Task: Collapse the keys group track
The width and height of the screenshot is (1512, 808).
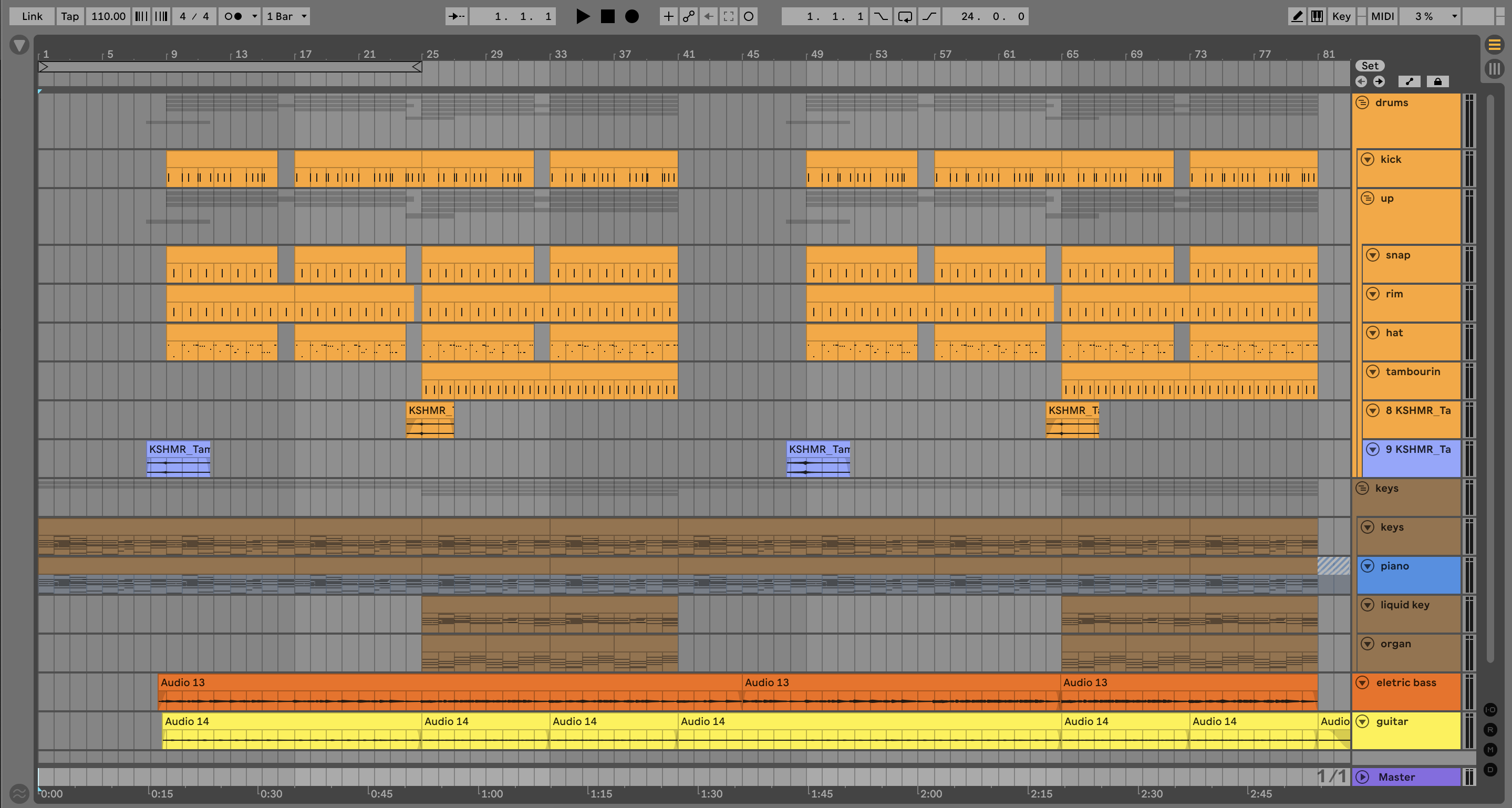Action: [1362, 488]
